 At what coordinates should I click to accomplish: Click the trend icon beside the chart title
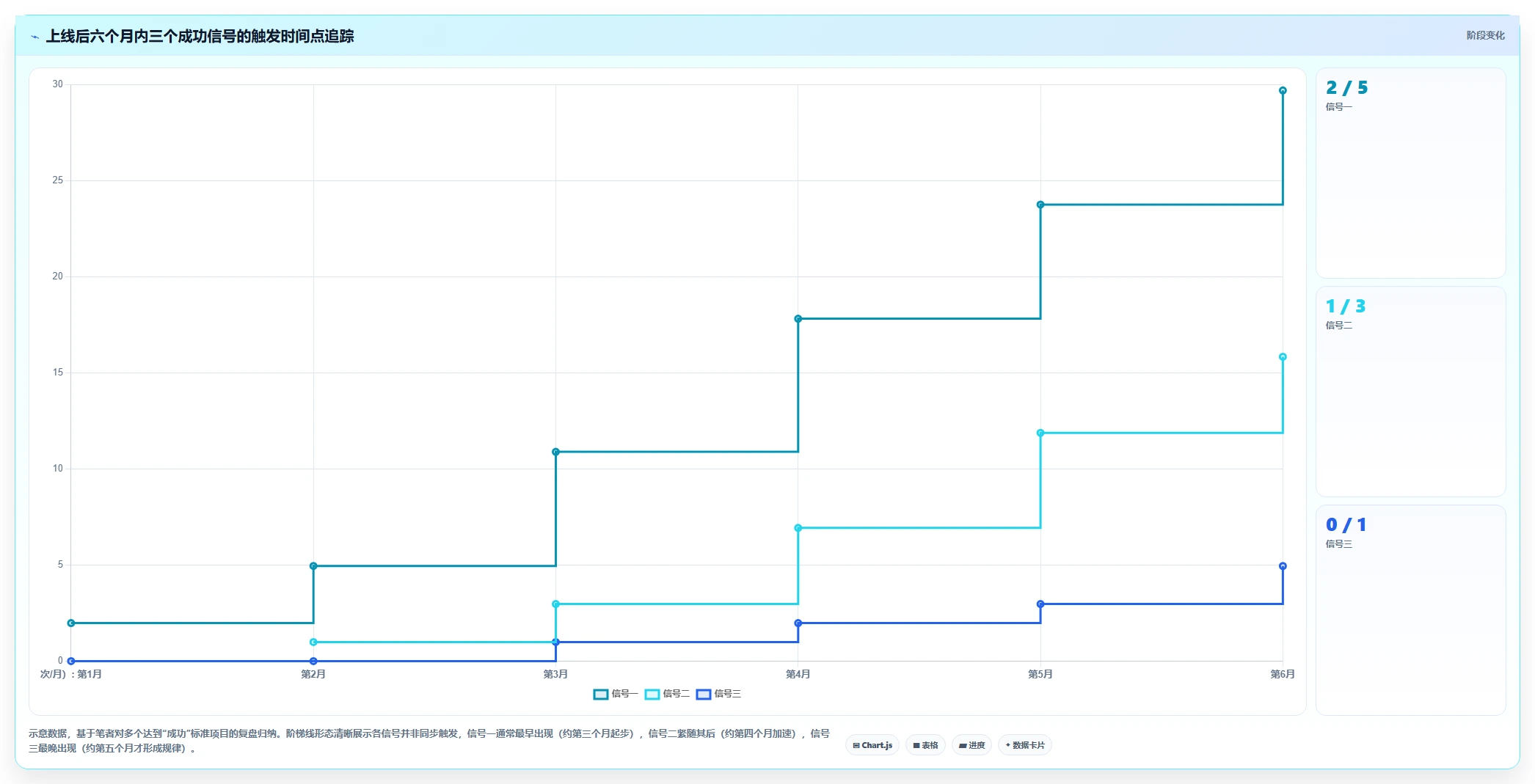point(34,37)
